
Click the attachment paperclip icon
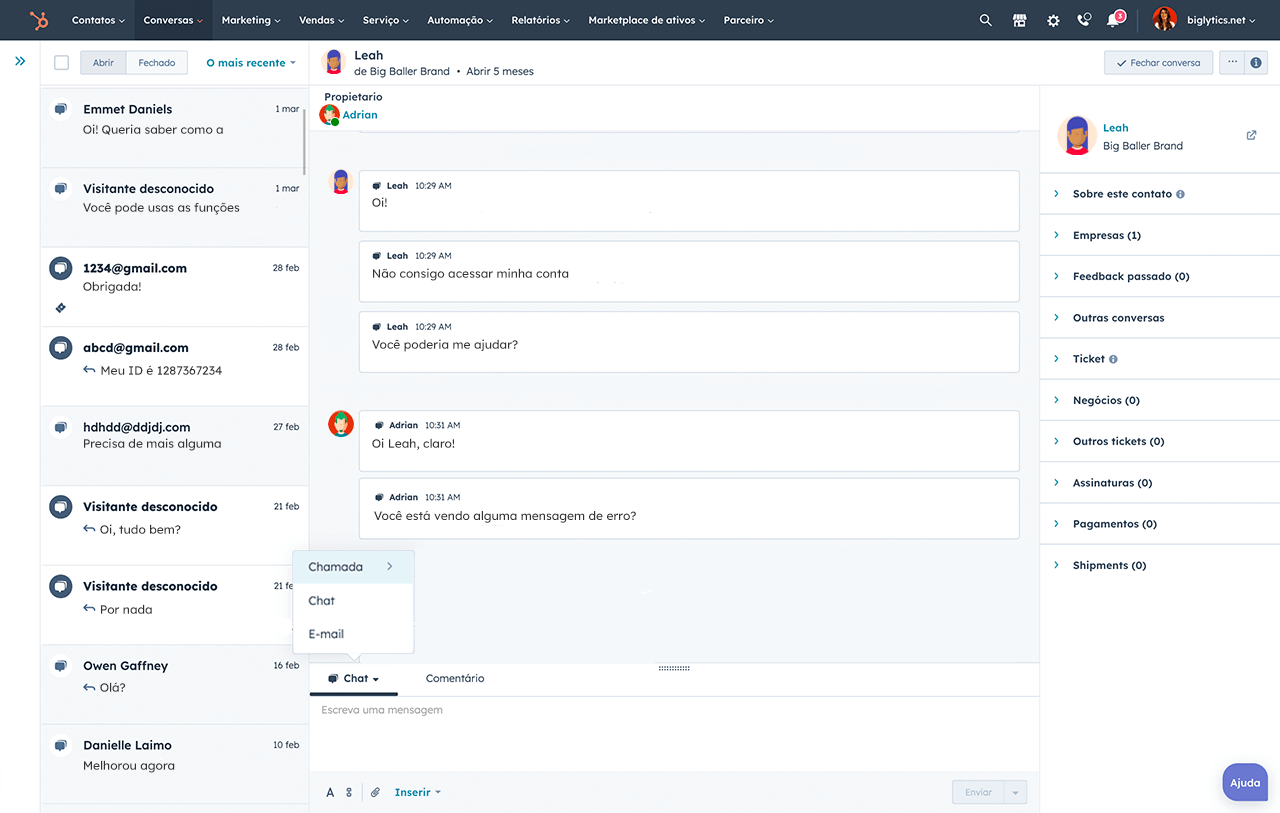point(376,792)
